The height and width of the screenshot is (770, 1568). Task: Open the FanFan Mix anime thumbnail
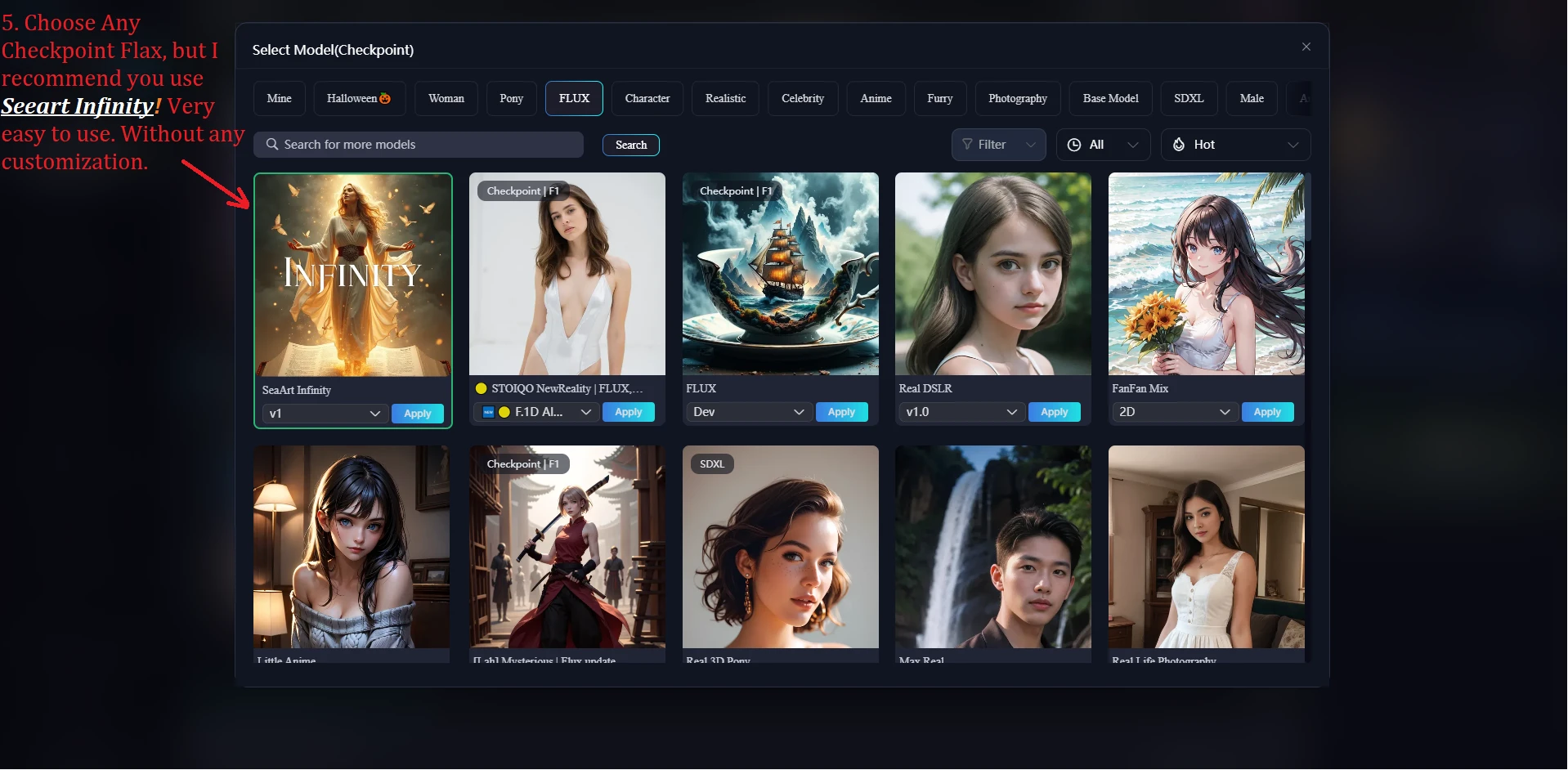1207,274
